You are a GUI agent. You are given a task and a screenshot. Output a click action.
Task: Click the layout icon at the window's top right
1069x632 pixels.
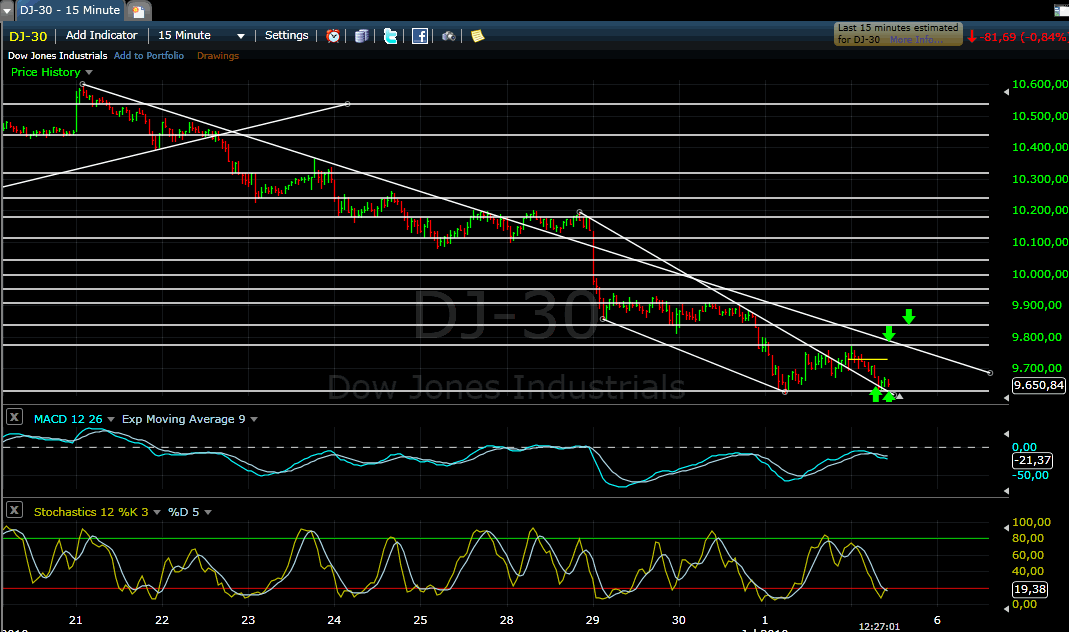pyautogui.click(x=1062, y=10)
